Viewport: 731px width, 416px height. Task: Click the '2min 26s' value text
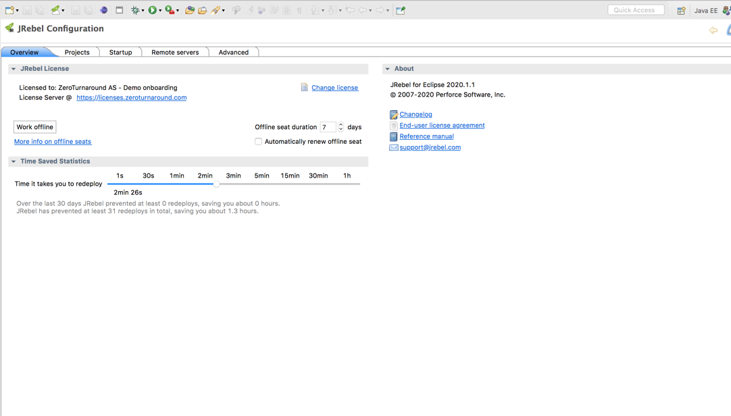click(x=128, y=192)
